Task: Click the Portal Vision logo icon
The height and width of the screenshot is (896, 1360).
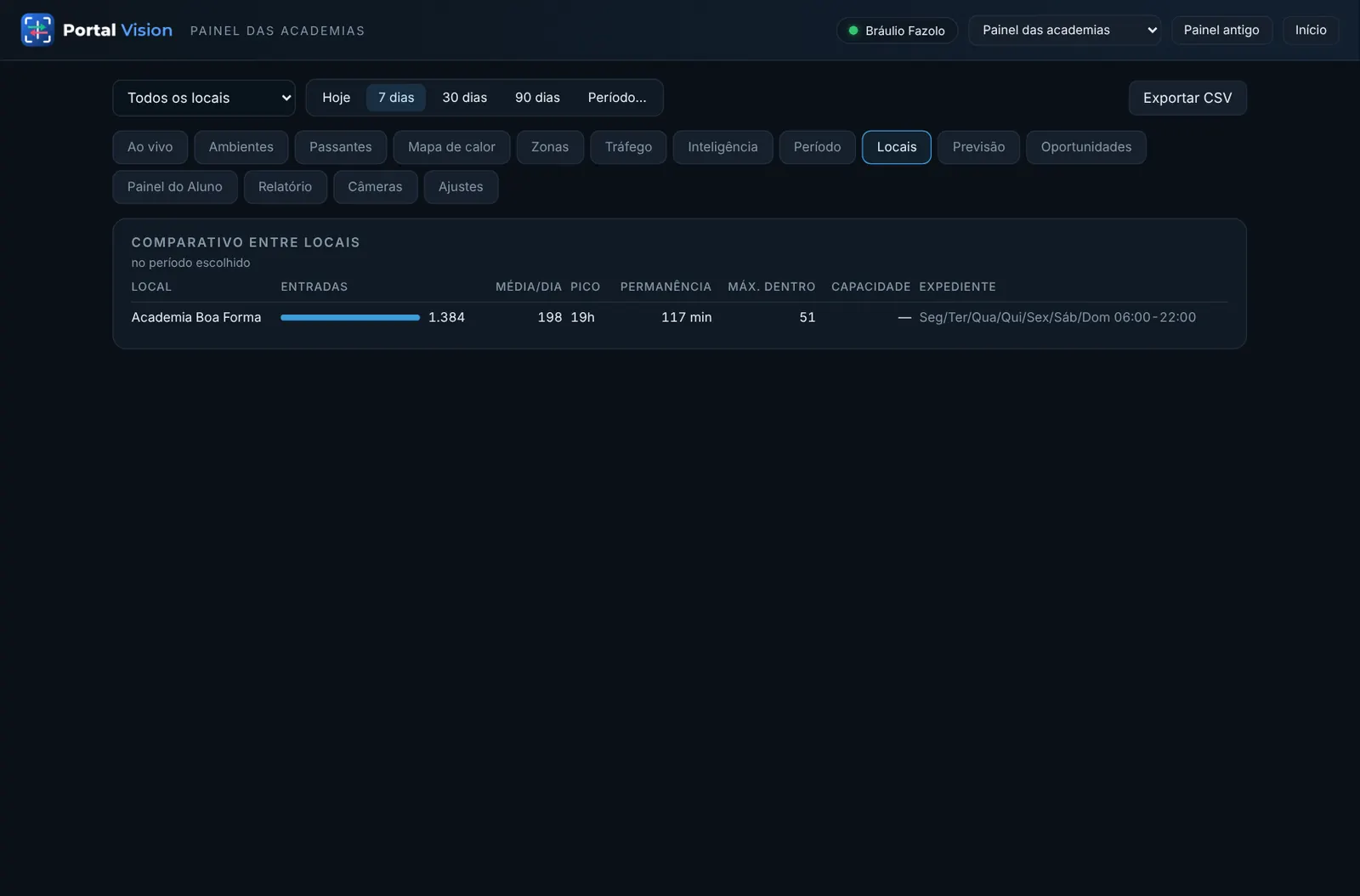Action: click(37, 30)
